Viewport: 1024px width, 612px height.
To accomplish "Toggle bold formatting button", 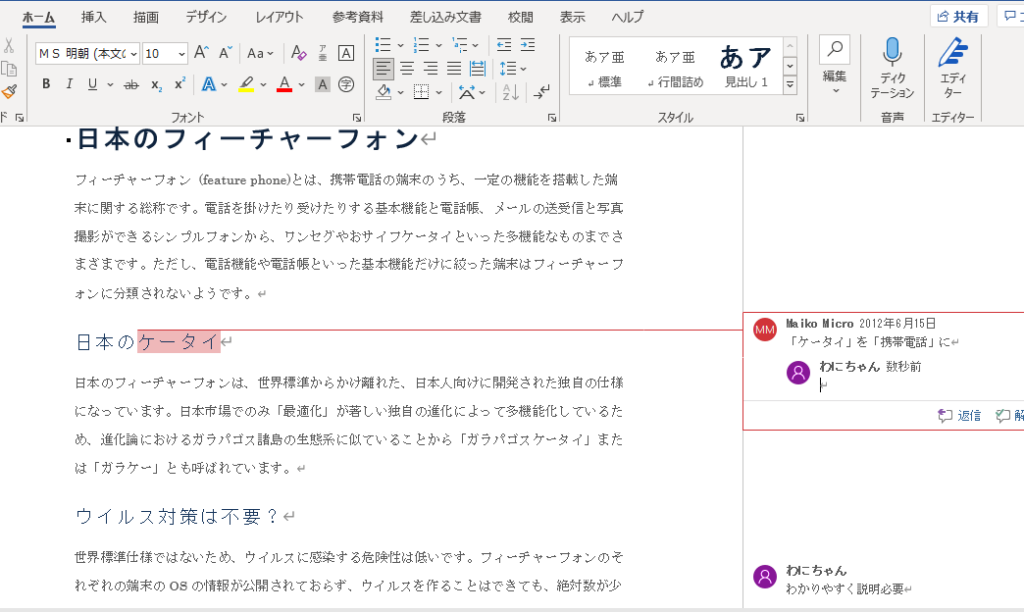I will point(46,84).
